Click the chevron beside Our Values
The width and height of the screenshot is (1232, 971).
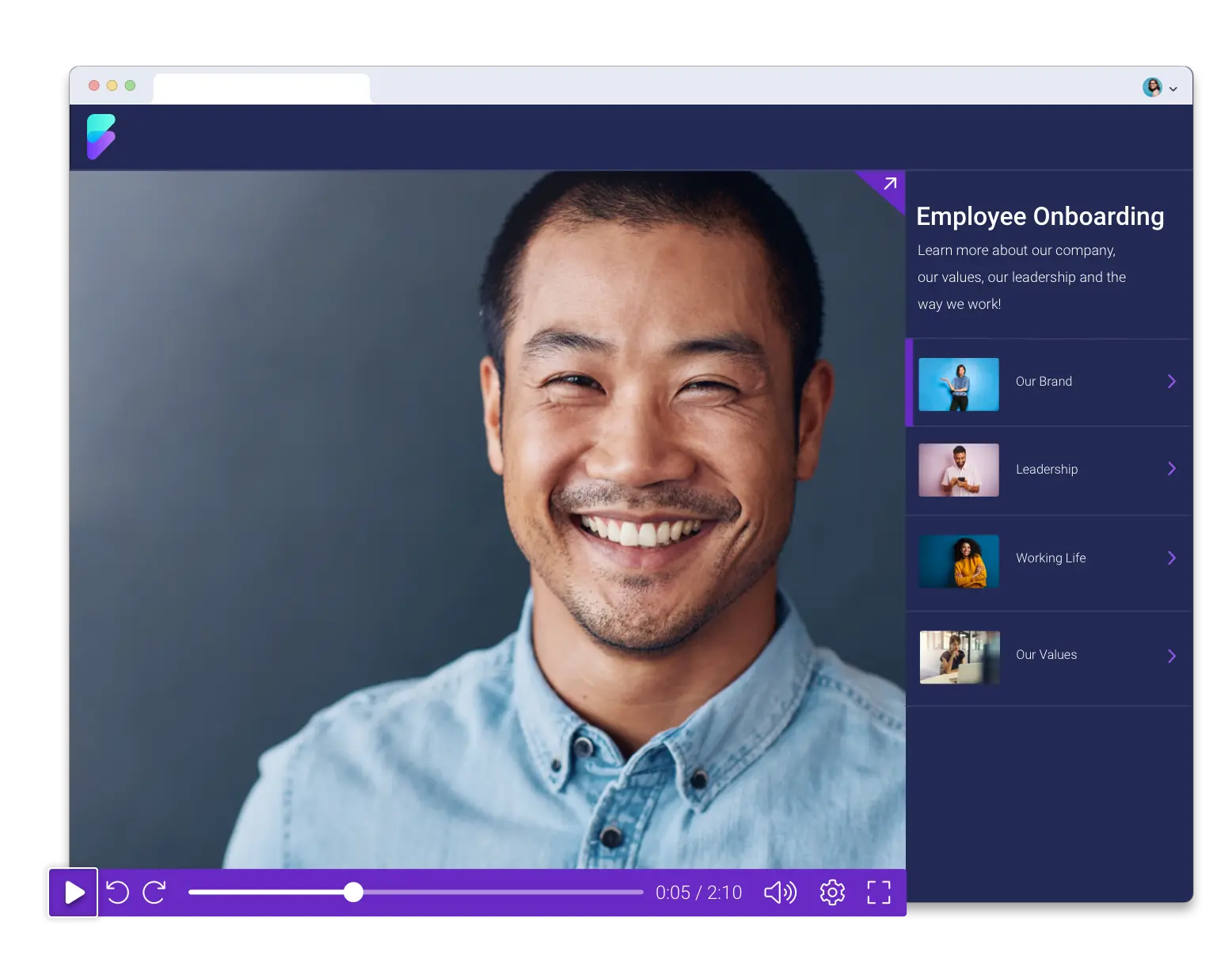(1172, 656)
